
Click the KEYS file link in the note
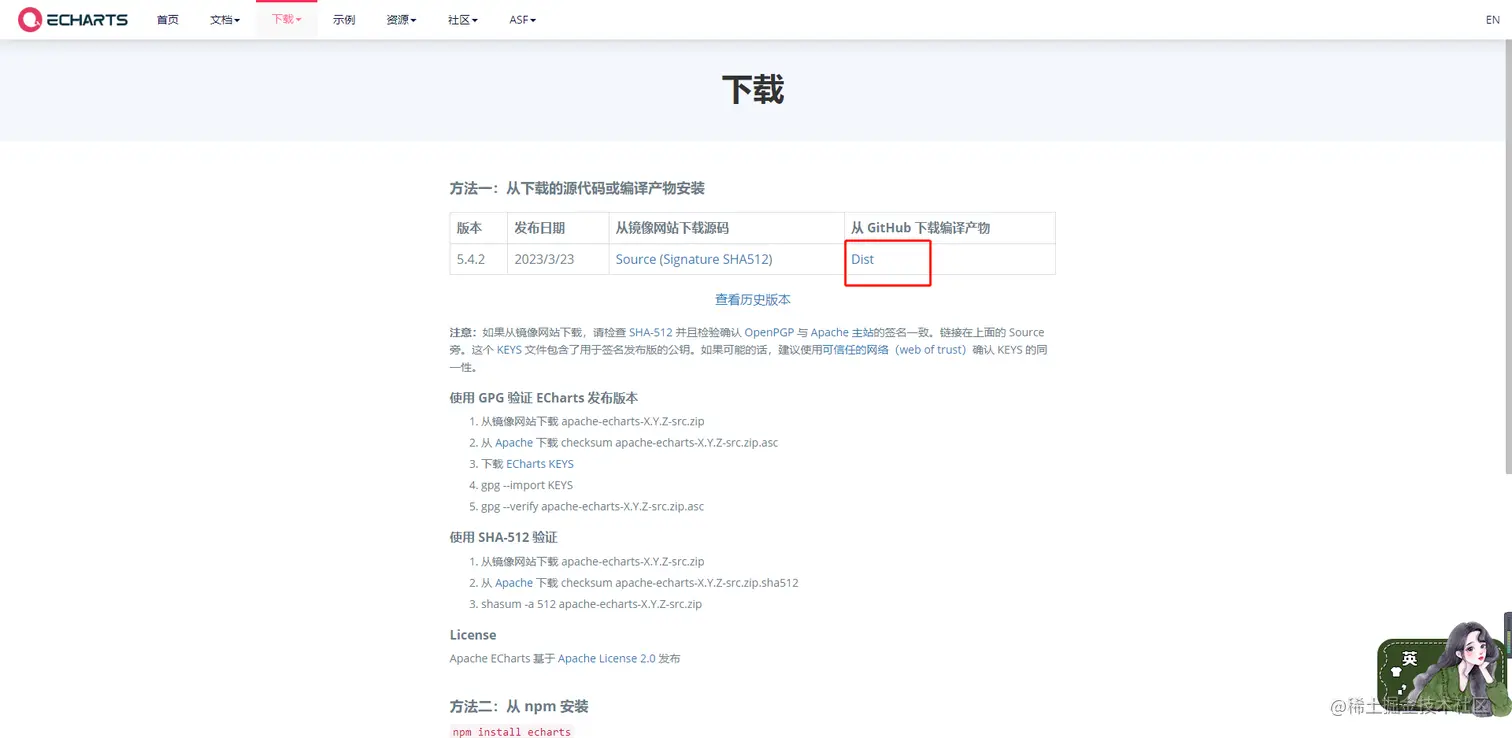[x=508, y=349]
